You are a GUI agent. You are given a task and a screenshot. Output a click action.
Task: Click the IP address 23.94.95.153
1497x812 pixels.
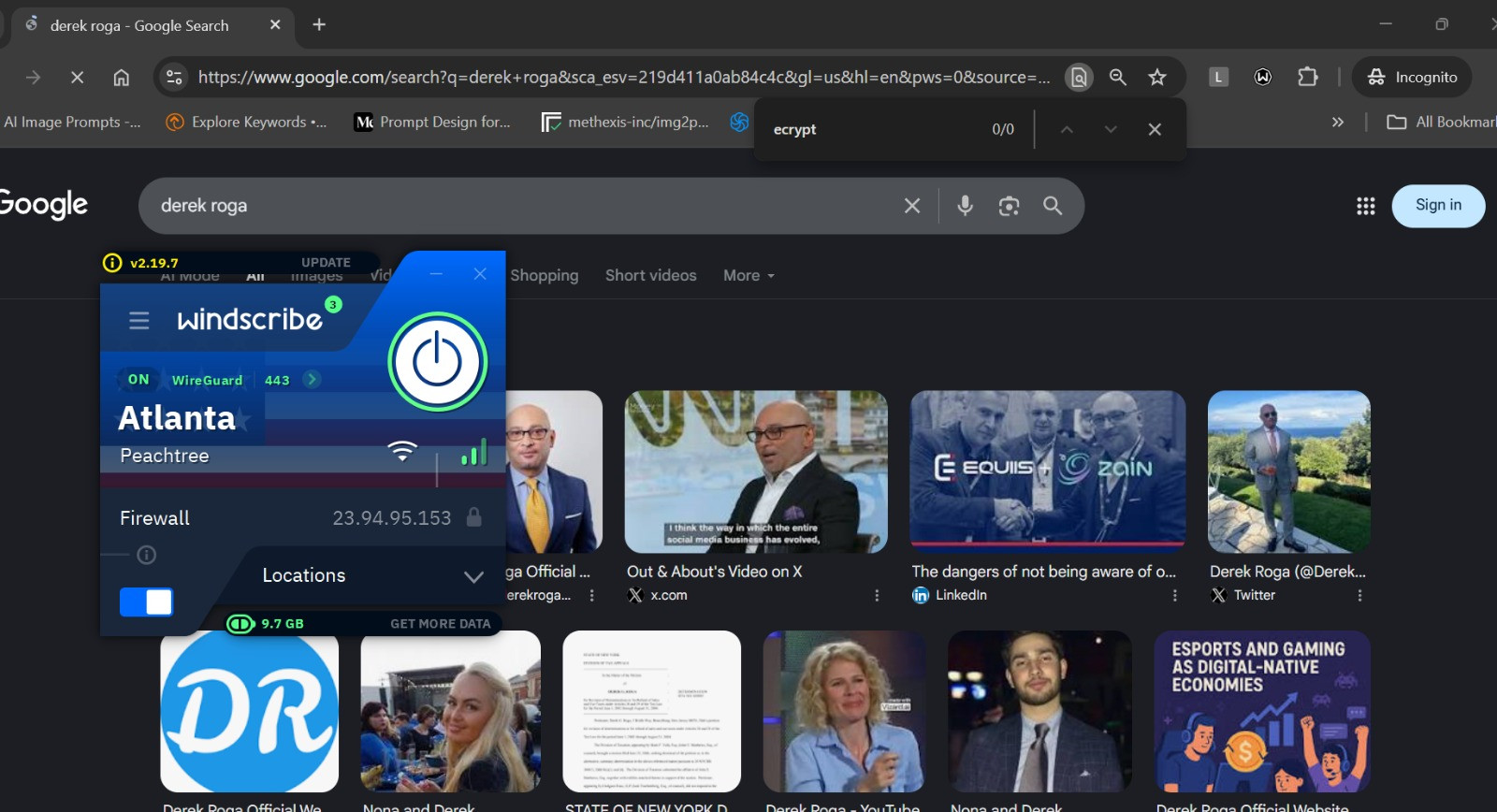click(392, 517)
